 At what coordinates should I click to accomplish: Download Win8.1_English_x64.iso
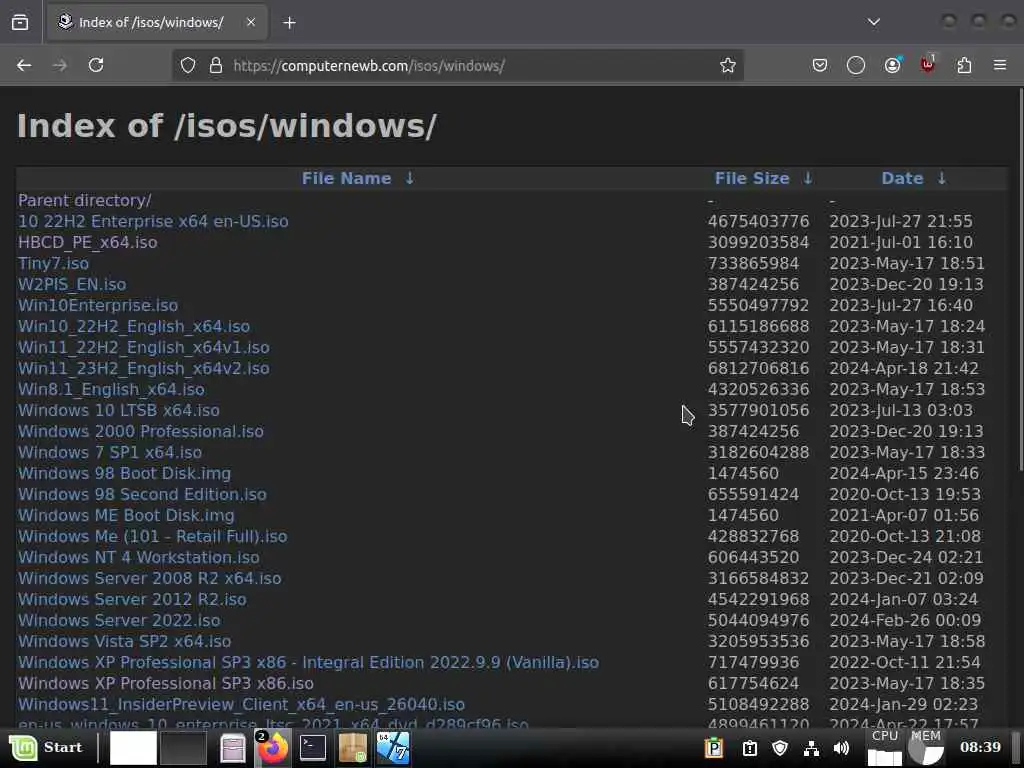pos(111,389)
